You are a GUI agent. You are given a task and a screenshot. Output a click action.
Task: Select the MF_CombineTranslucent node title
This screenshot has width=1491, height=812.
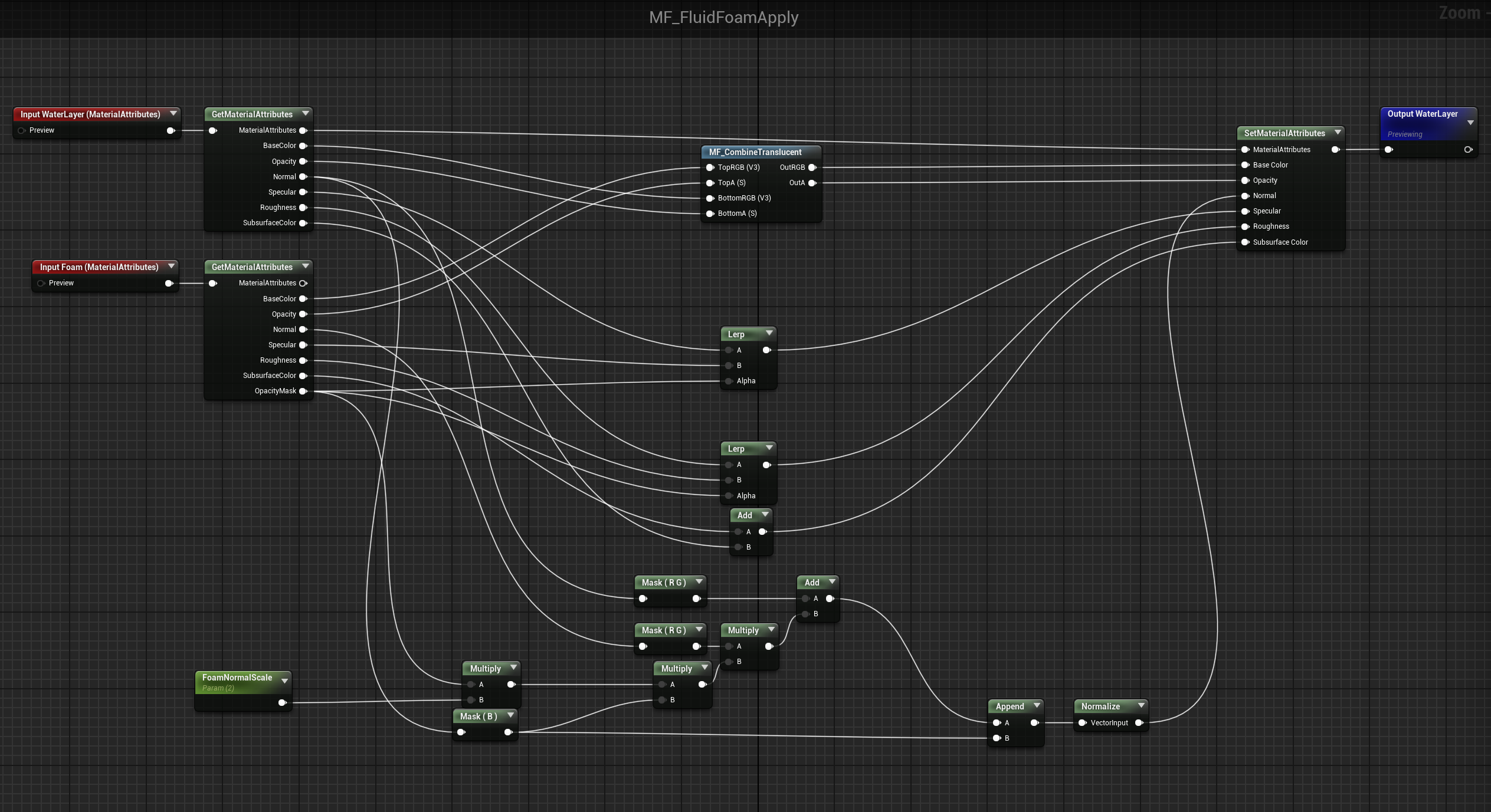pos(755,152)
